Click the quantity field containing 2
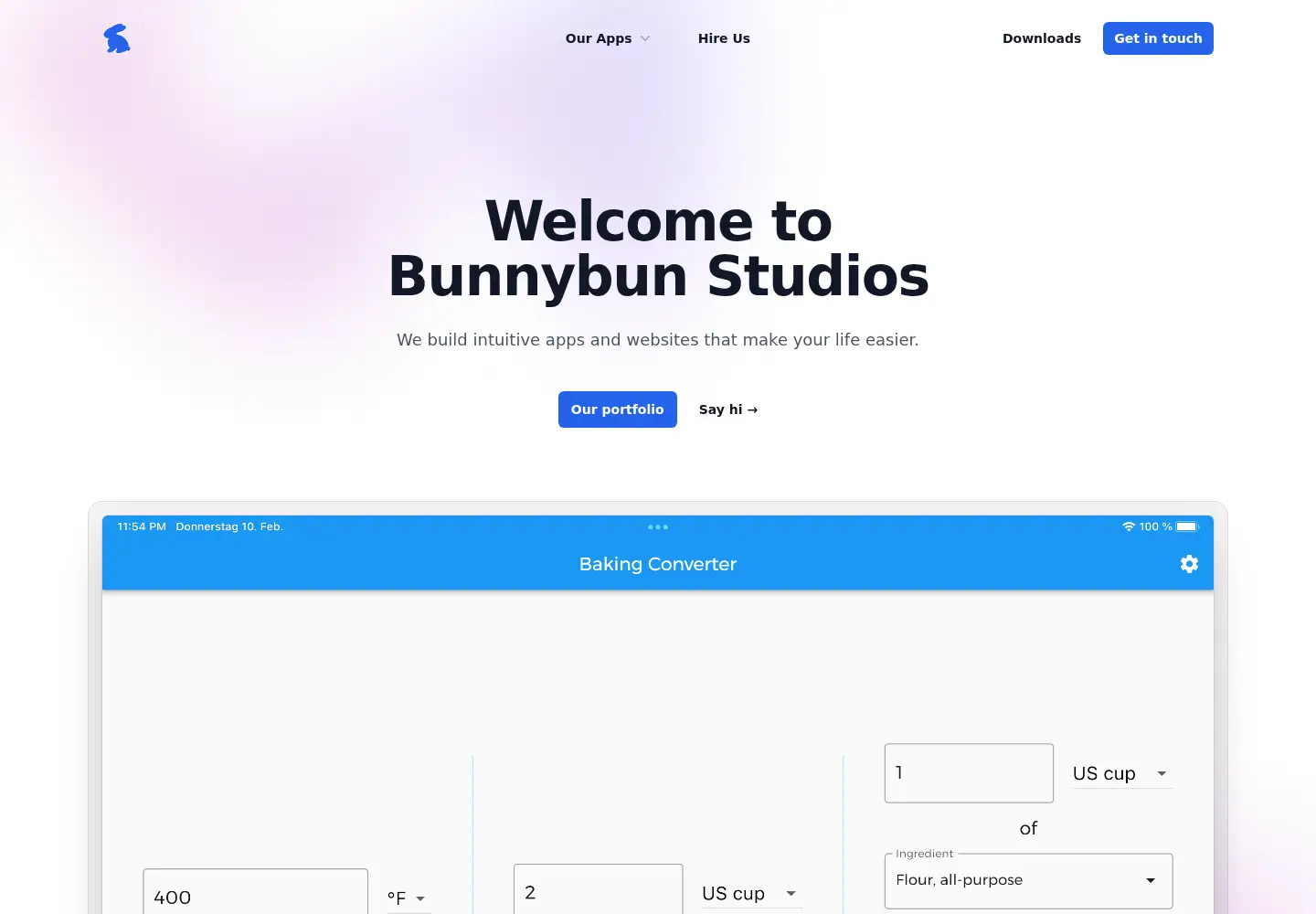Image resolution: width=1316 pixels, height=914 pixels. click(x=599, y=889)
